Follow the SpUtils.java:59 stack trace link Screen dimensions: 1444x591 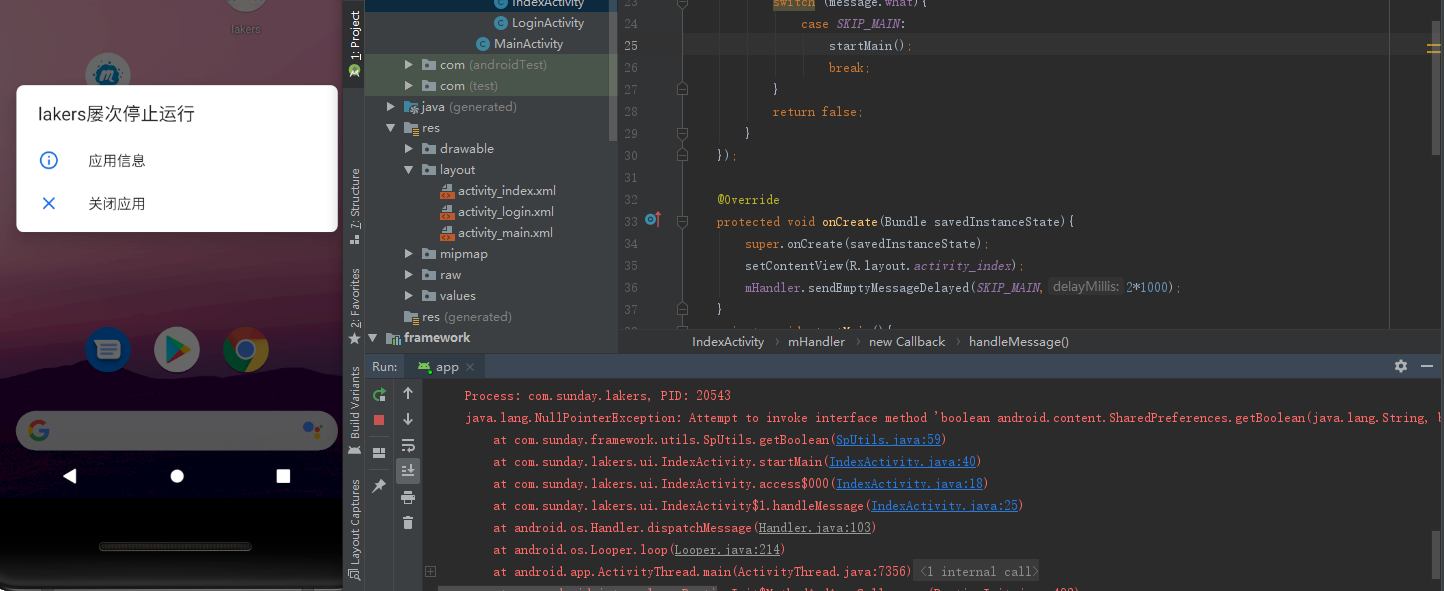888,440
